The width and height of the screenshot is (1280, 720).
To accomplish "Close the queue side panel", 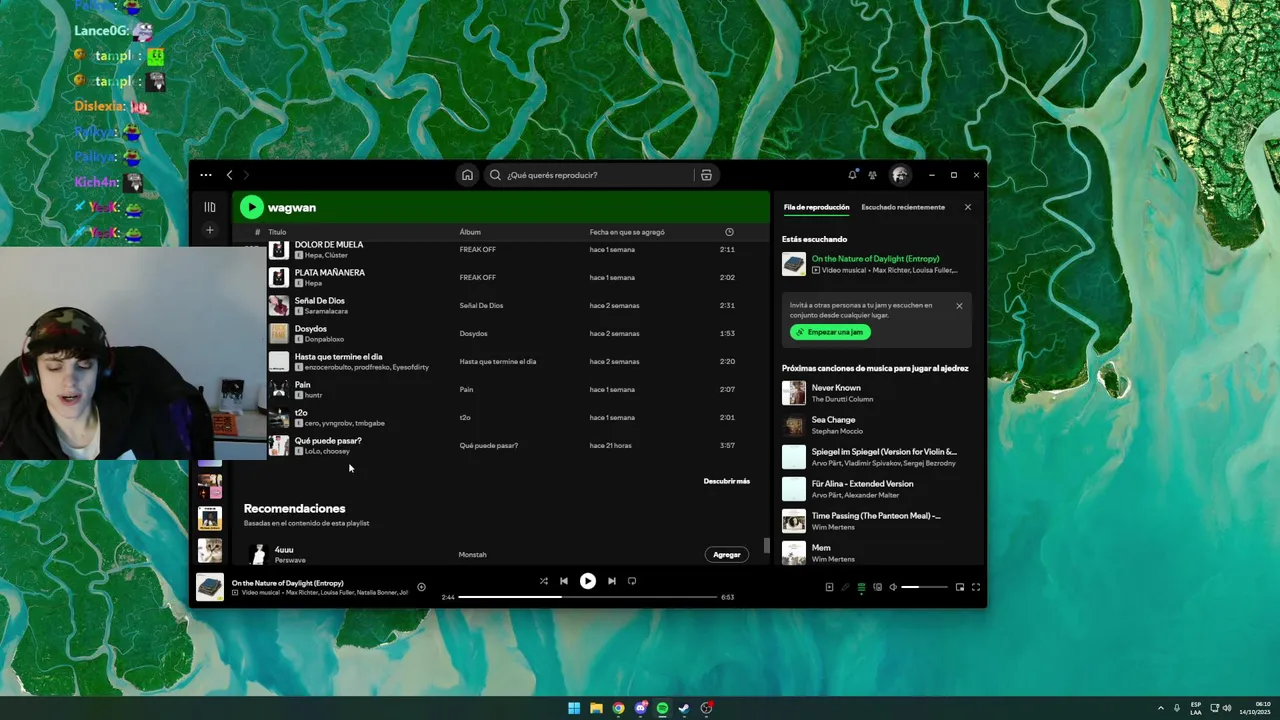I will point(967,207).
